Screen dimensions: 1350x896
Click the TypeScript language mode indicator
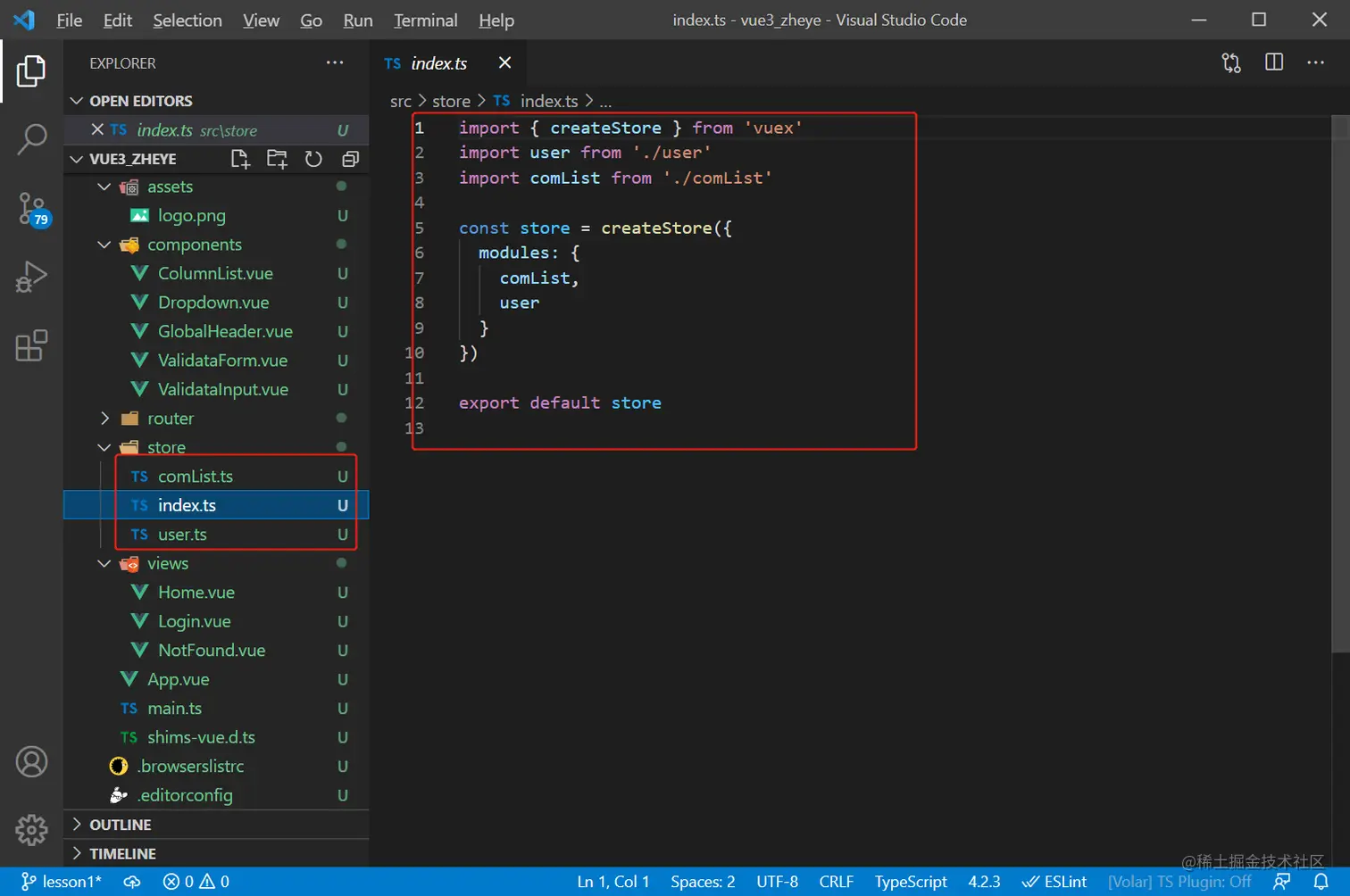[x=910, y=882]
